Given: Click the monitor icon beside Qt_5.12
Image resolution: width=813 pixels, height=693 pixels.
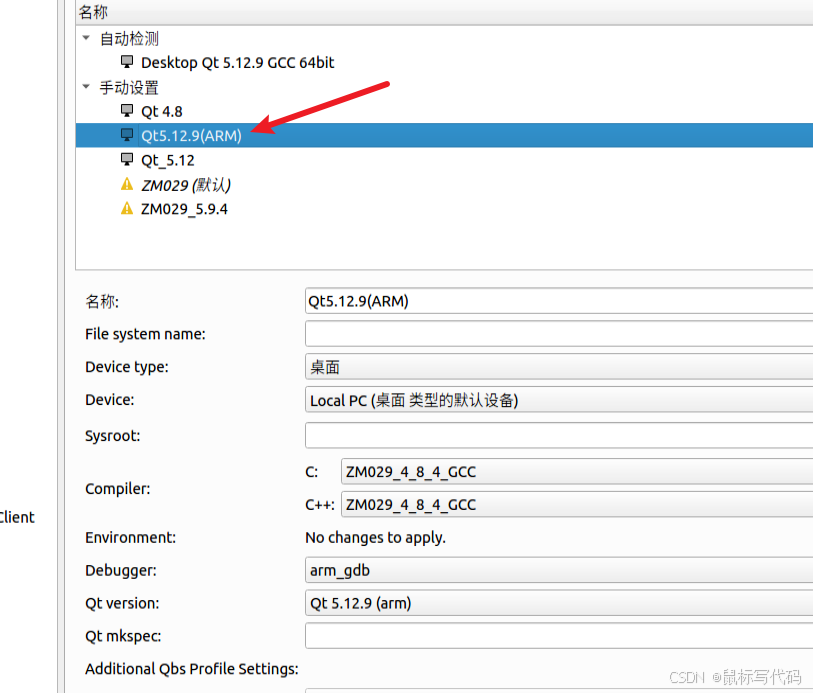Looking at the screenshot, I should click(127, 160).
